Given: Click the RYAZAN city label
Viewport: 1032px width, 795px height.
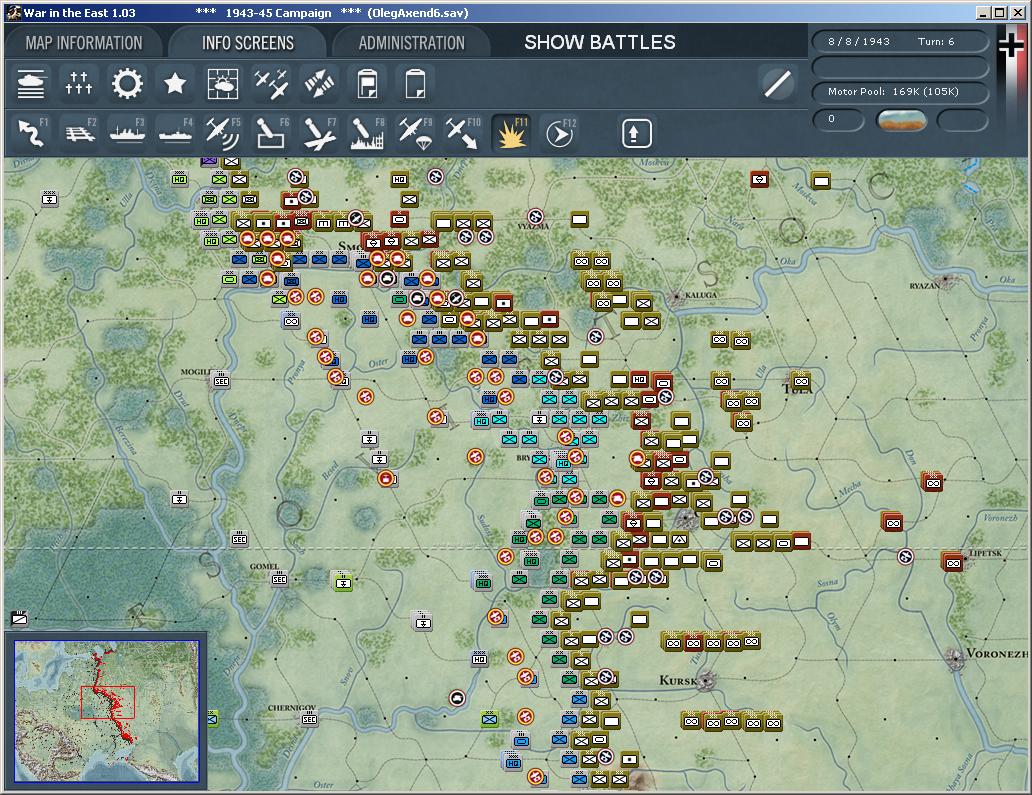Looking at the screenshot, I should (925, 286).
